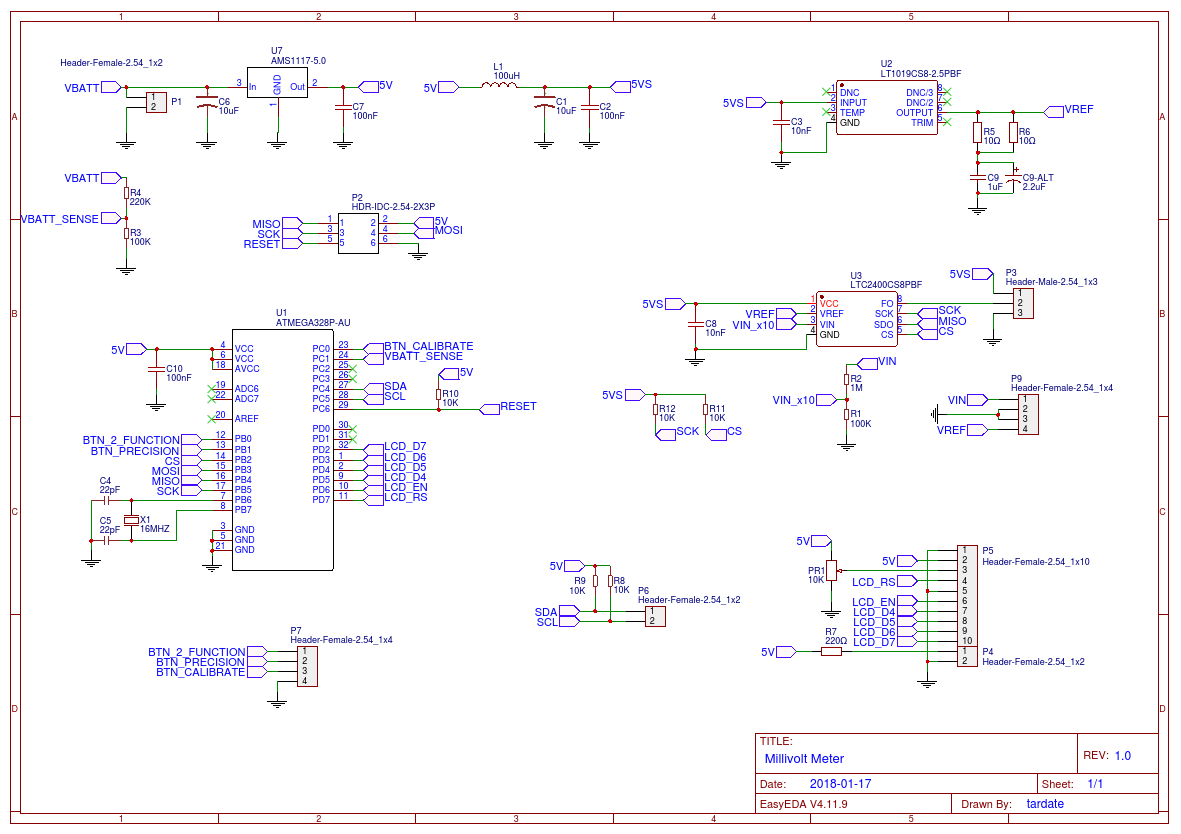Select resistor R7 220Ω

pos(832,651)
